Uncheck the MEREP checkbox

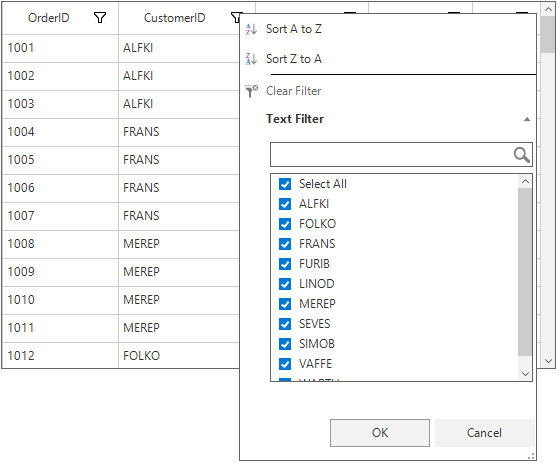click(285, 304)
